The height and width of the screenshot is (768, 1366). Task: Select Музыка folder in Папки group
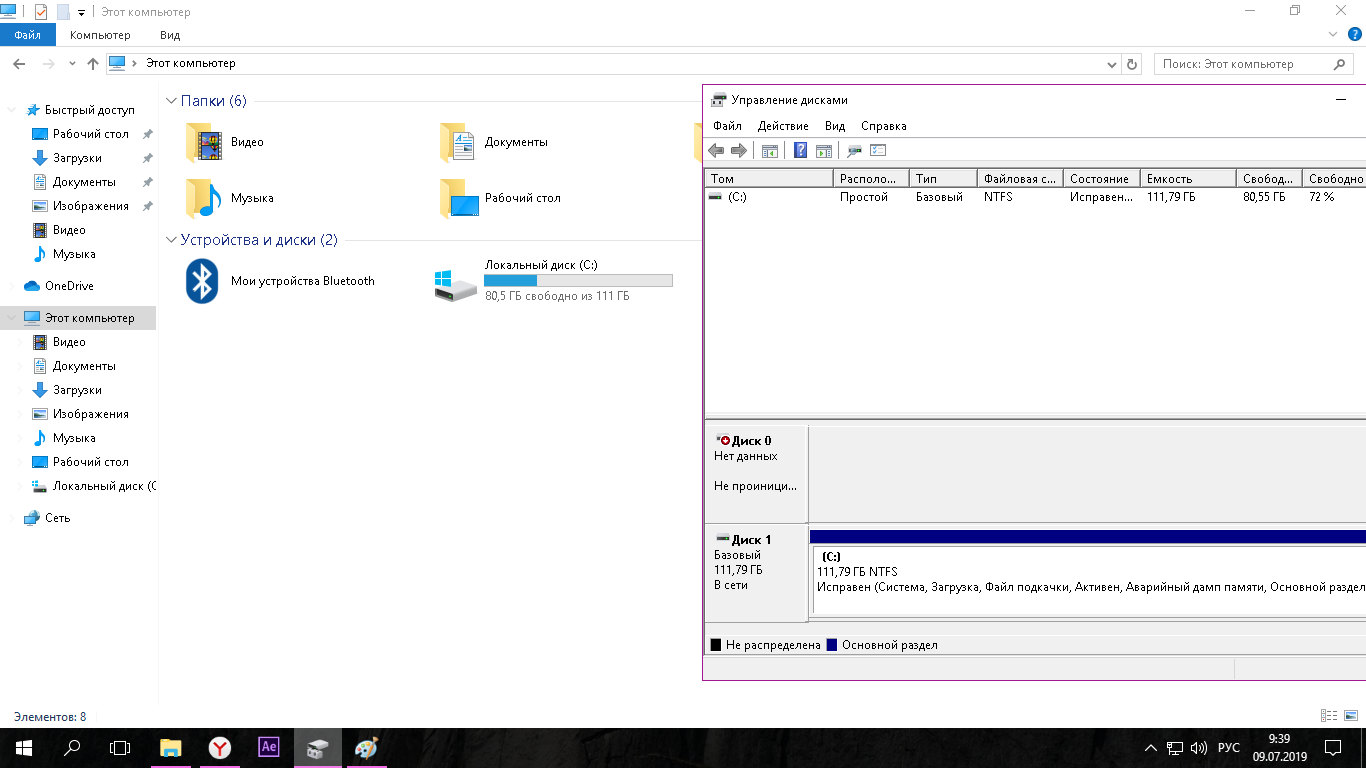[x=229, y=198]
